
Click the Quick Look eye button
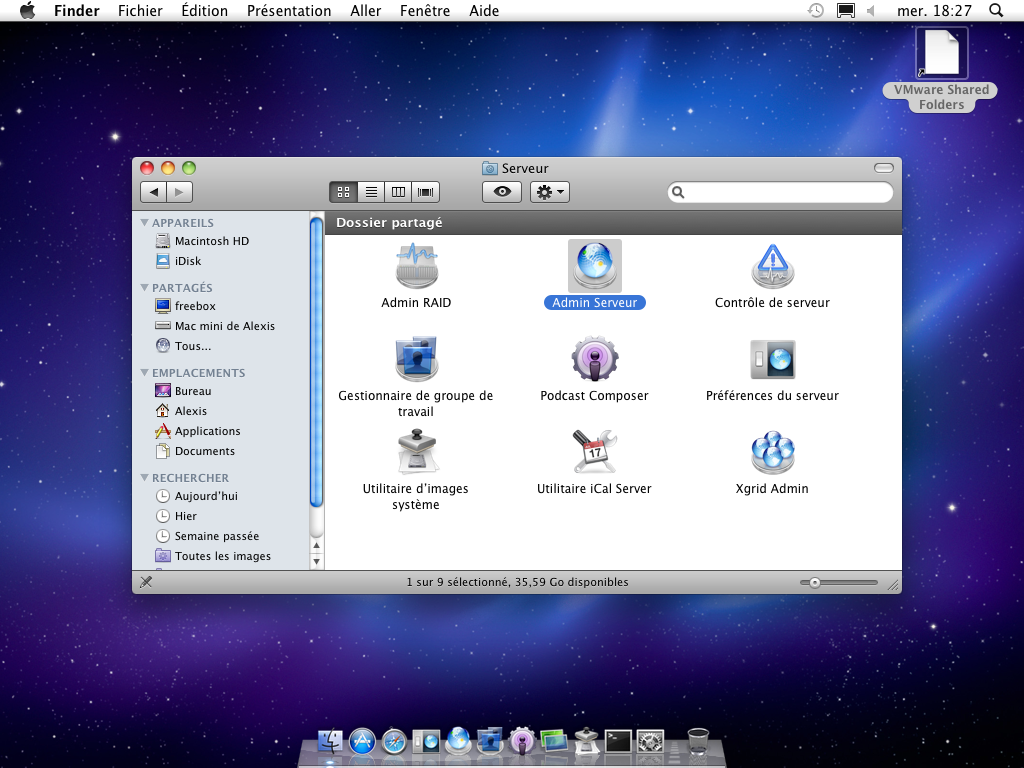point(502,192)
